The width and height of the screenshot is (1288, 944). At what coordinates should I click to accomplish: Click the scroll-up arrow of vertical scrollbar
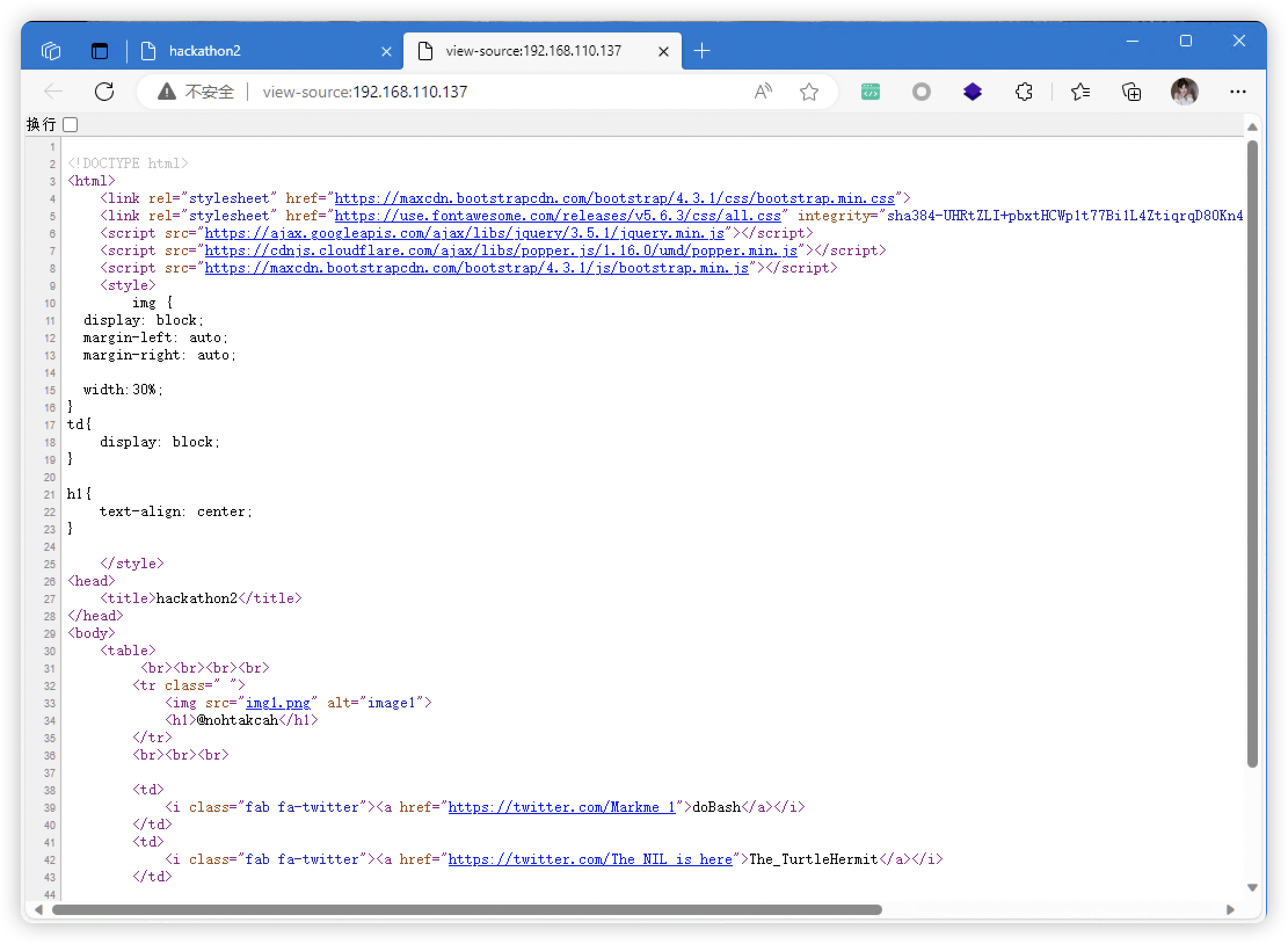click(x=1252, y=126)
